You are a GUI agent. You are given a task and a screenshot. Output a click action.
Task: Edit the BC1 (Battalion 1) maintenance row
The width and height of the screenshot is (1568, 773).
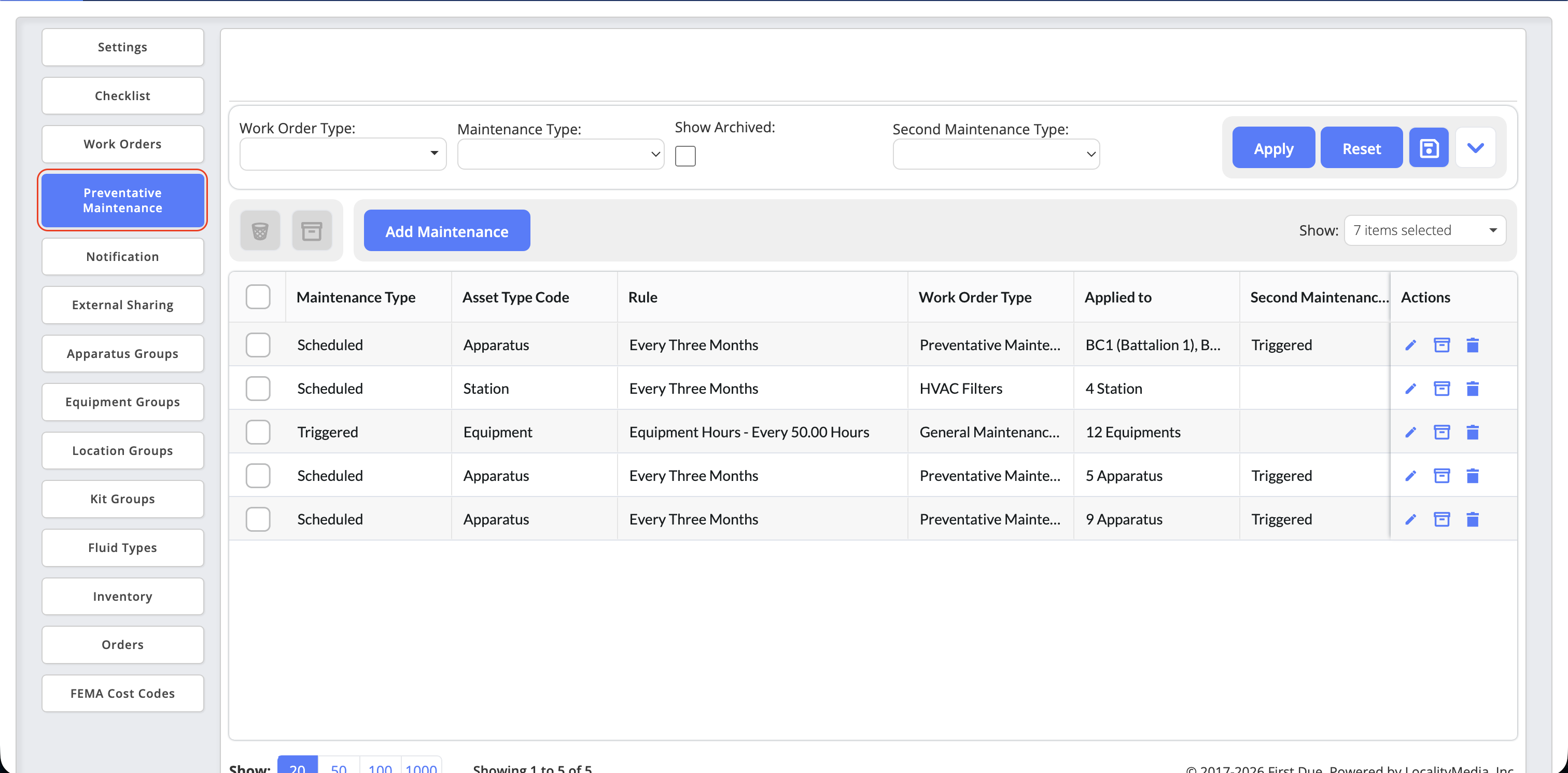click(x=1410, y=346)
